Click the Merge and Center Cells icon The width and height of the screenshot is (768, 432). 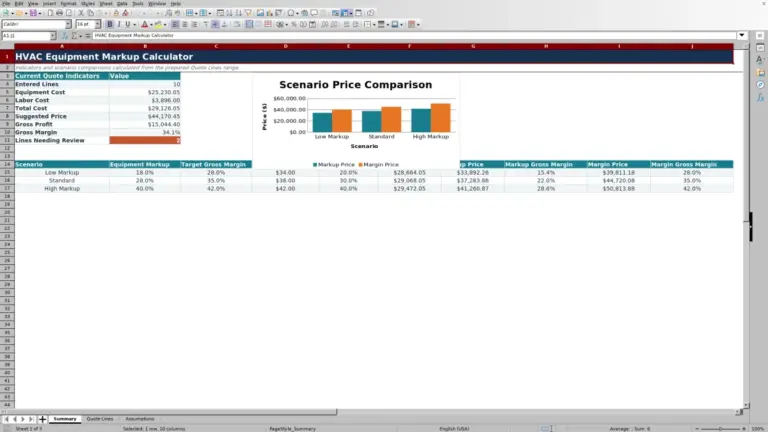[249, 24]
